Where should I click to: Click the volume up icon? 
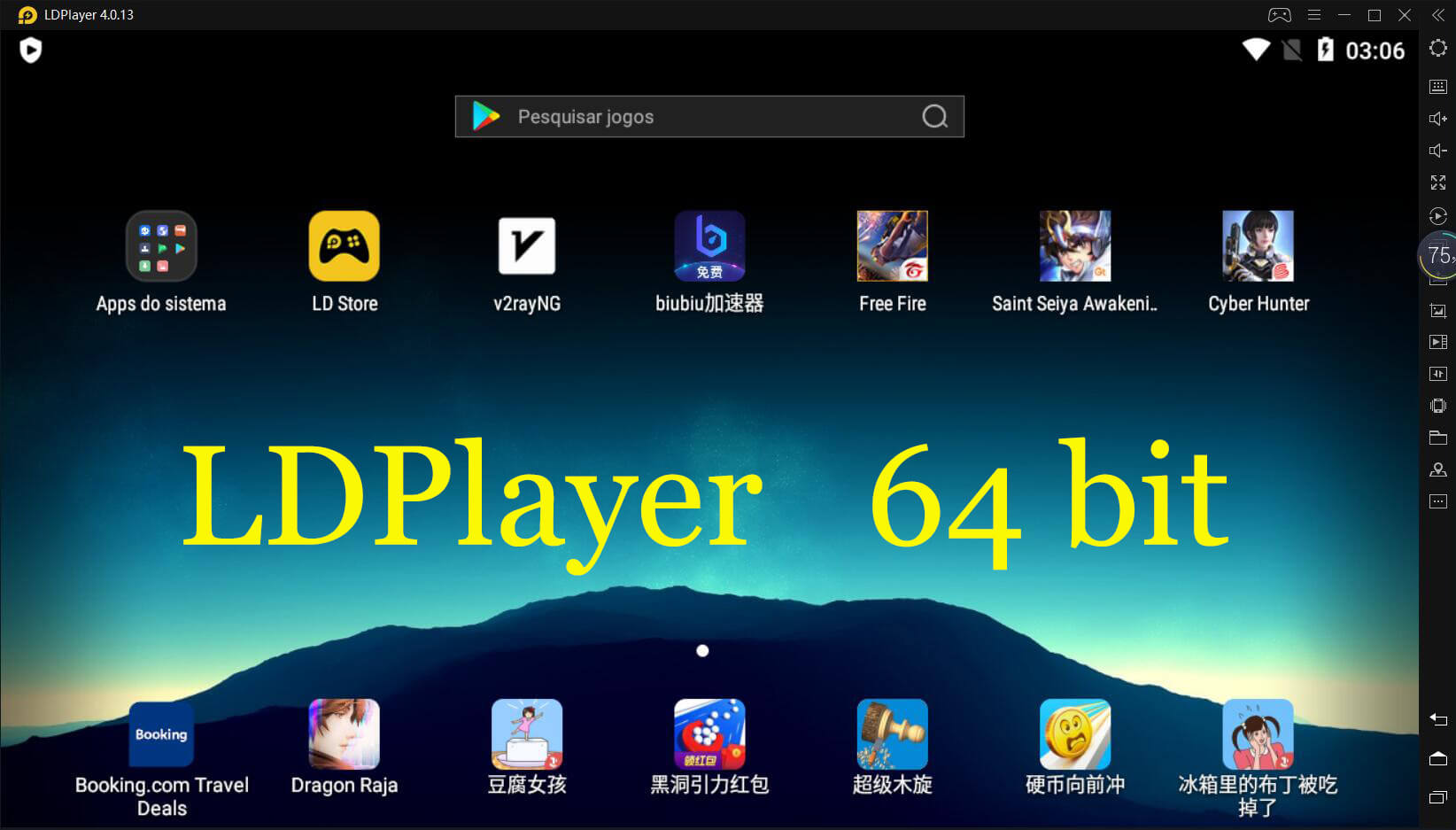click(1438, 119)
